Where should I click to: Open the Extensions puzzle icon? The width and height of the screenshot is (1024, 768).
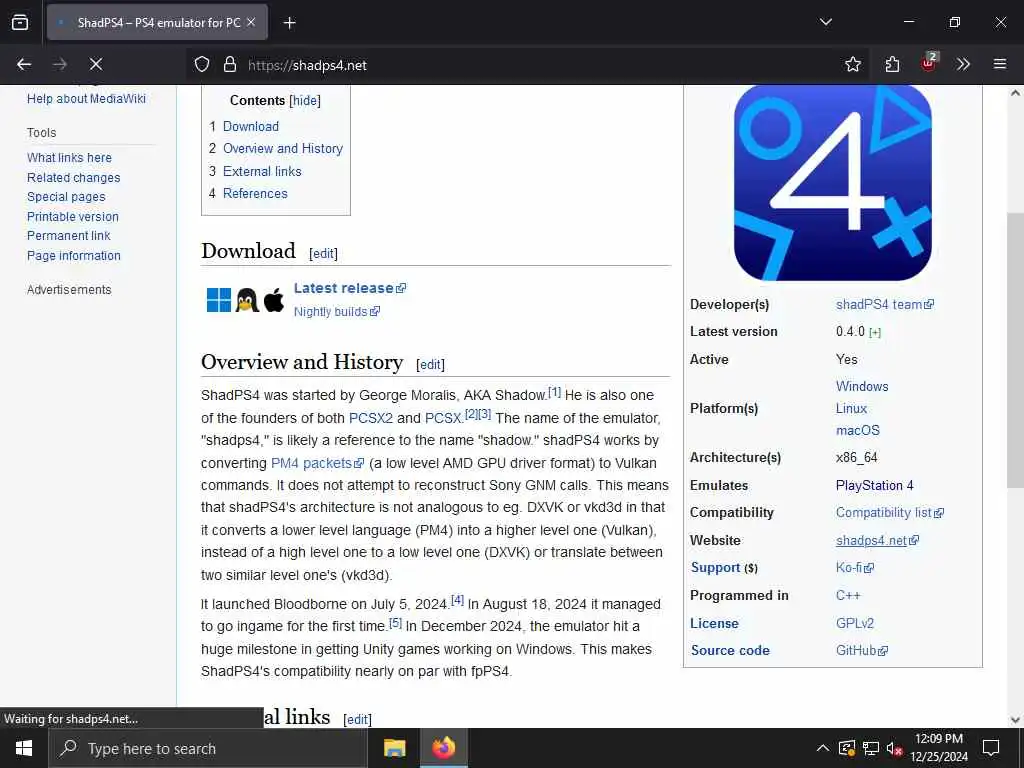tap(892, 64)
